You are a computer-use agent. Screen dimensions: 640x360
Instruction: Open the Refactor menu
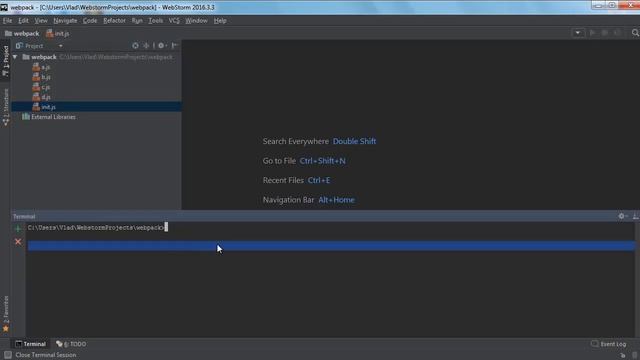[114, 20]
